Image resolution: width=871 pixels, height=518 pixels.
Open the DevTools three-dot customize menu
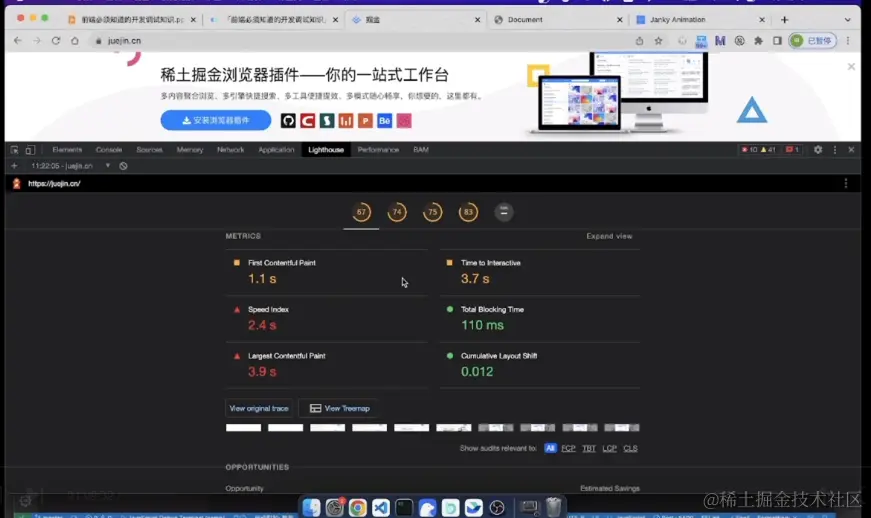pos(834,150)
